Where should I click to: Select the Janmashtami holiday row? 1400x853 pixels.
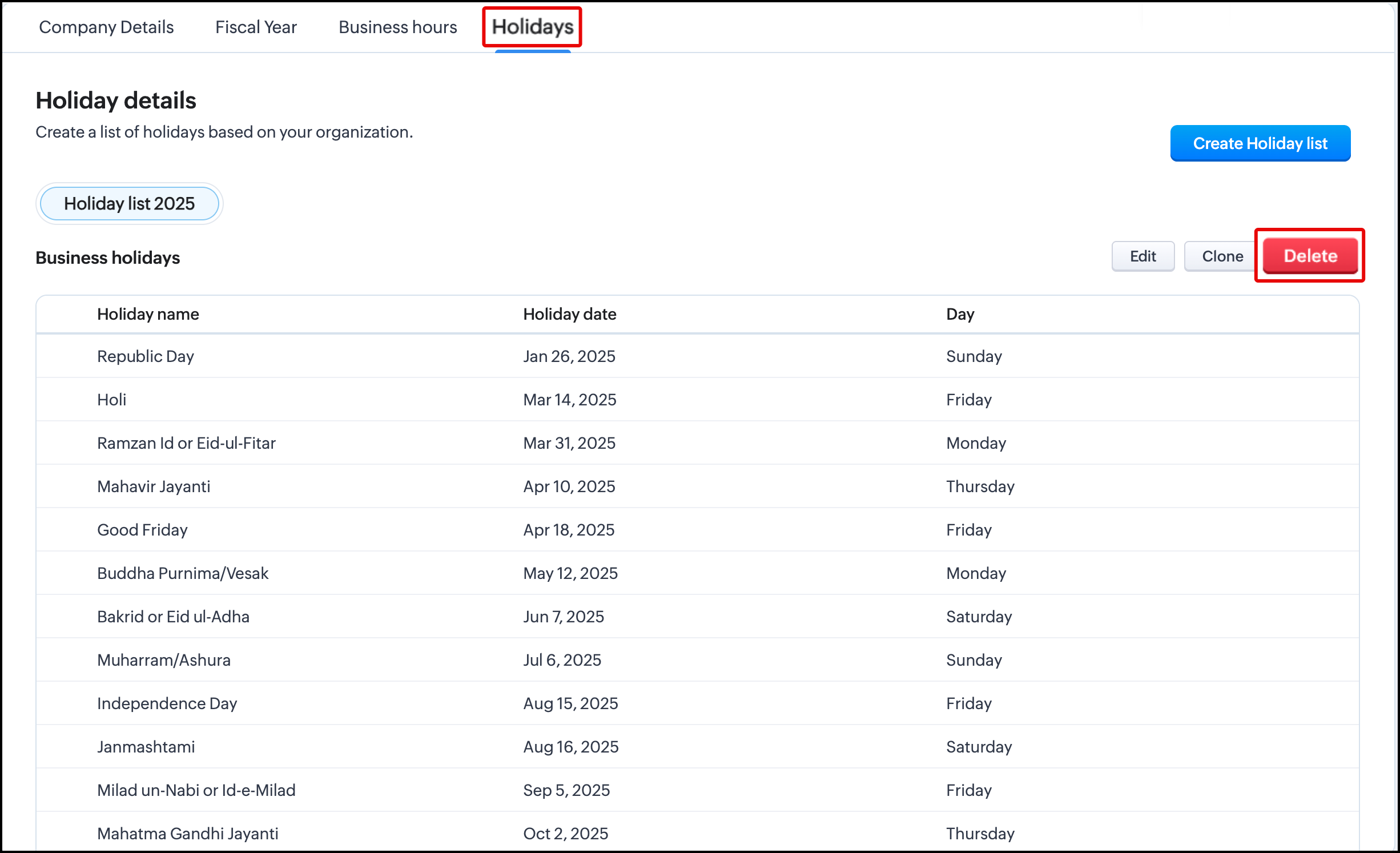coord(146,747)
